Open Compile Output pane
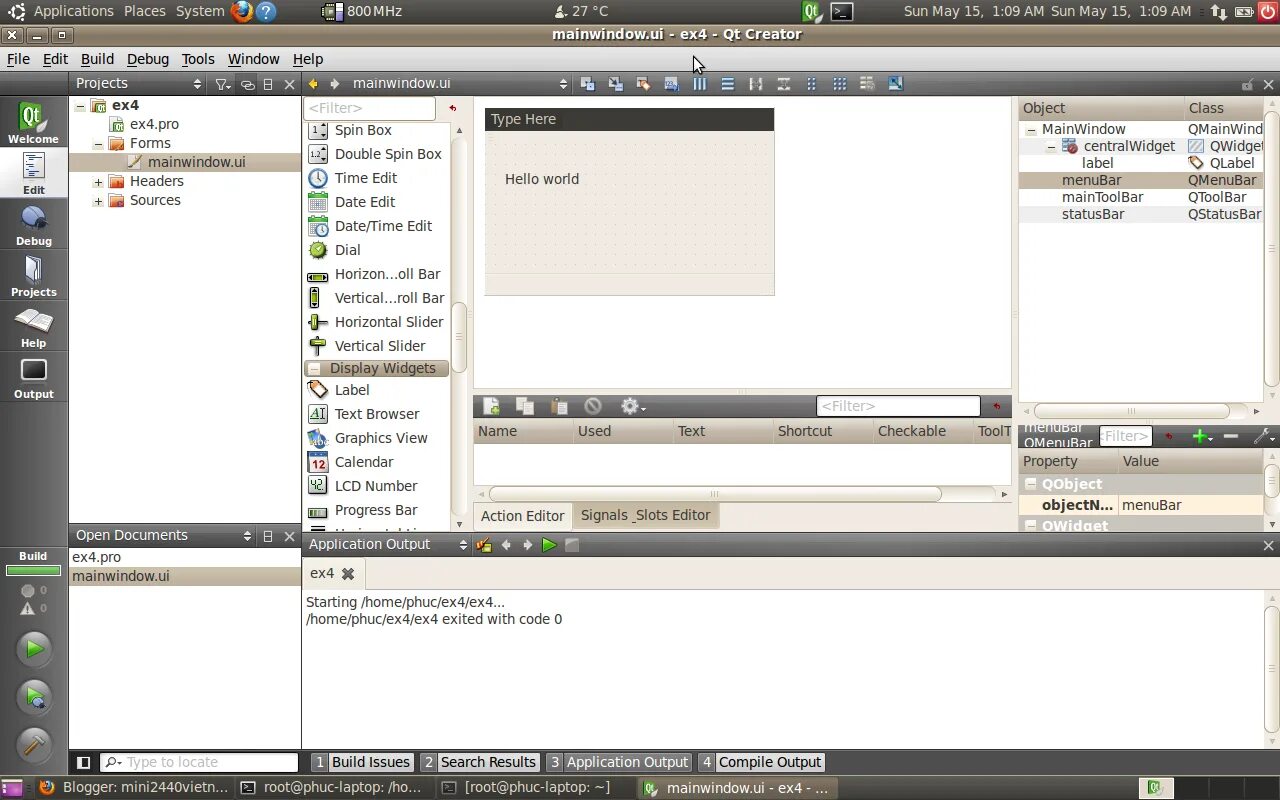 [x=761, y=762]
